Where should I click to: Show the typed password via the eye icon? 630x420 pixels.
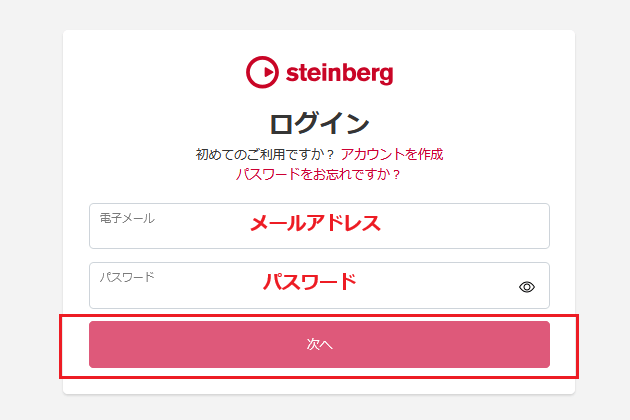click(527, 287)
